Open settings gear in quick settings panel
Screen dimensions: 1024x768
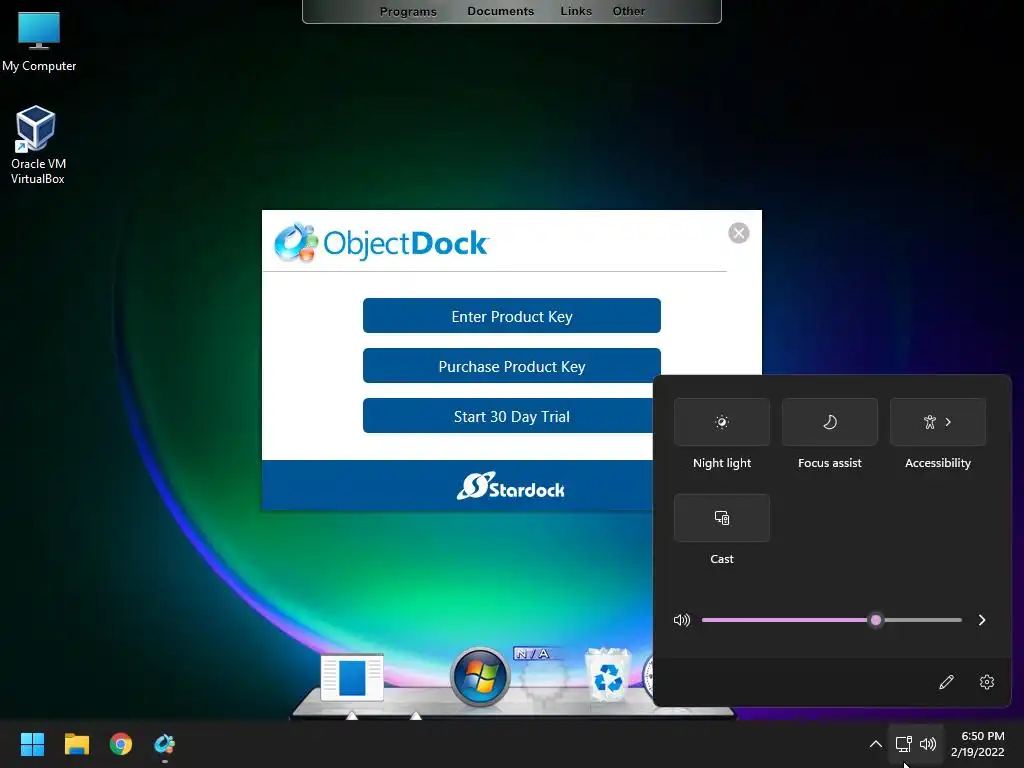click(987, 682)
